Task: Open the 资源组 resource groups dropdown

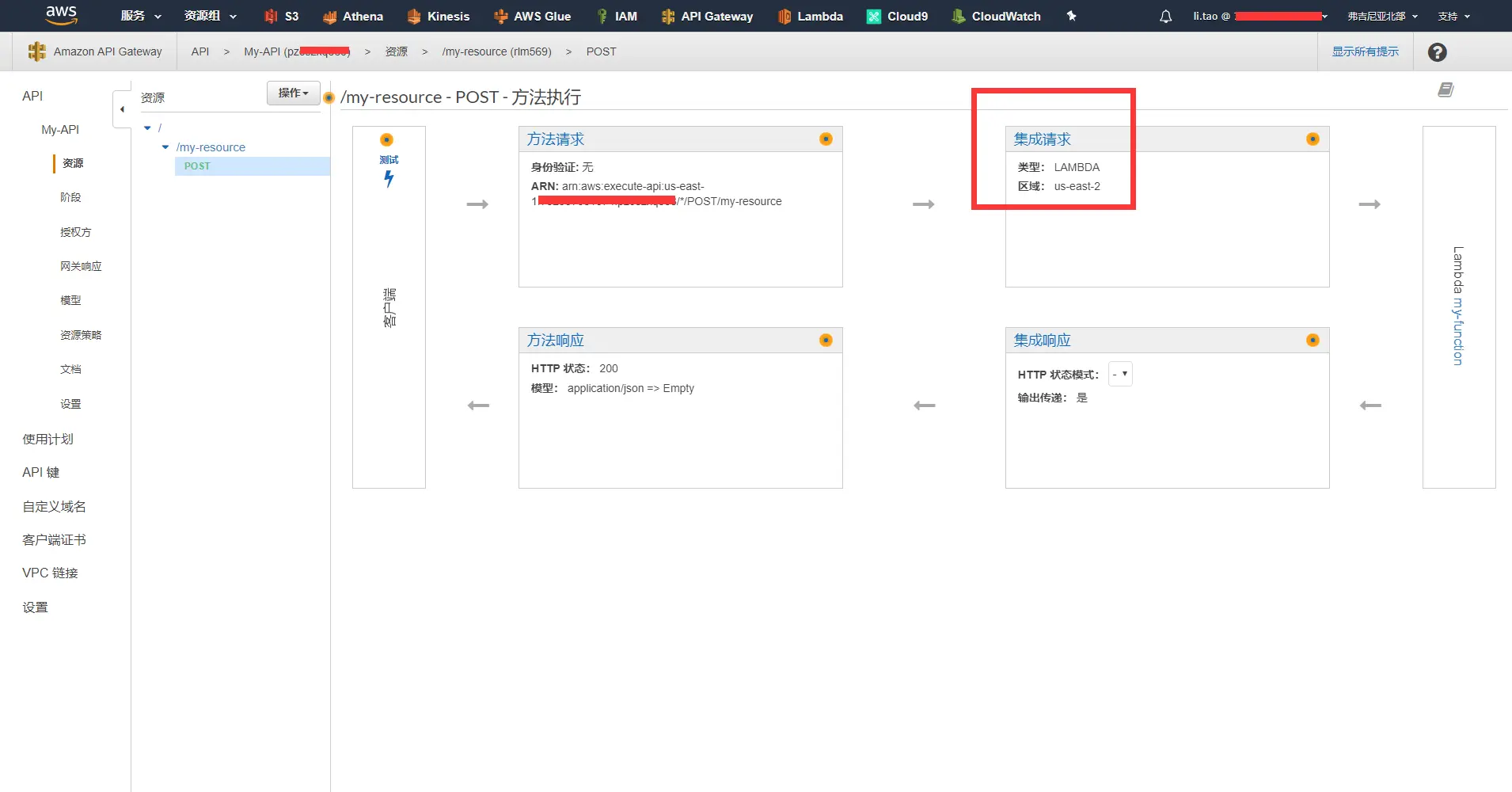Action: click(211, 16)
